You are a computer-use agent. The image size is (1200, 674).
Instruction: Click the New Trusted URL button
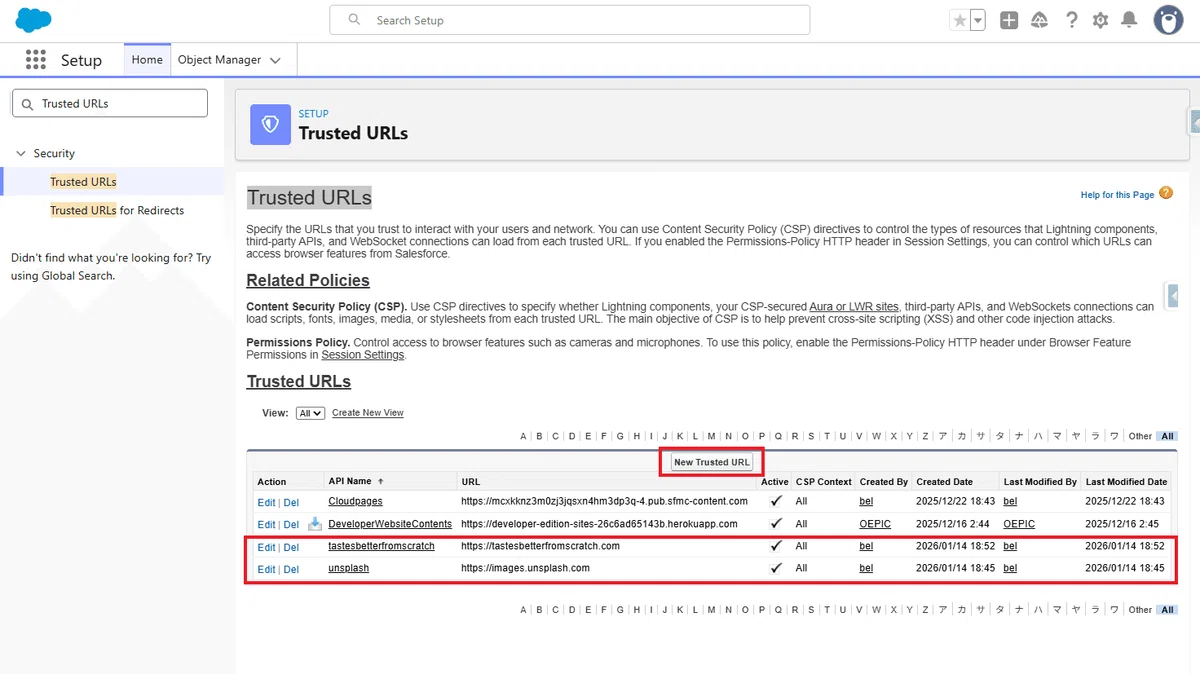pos(712,462)
